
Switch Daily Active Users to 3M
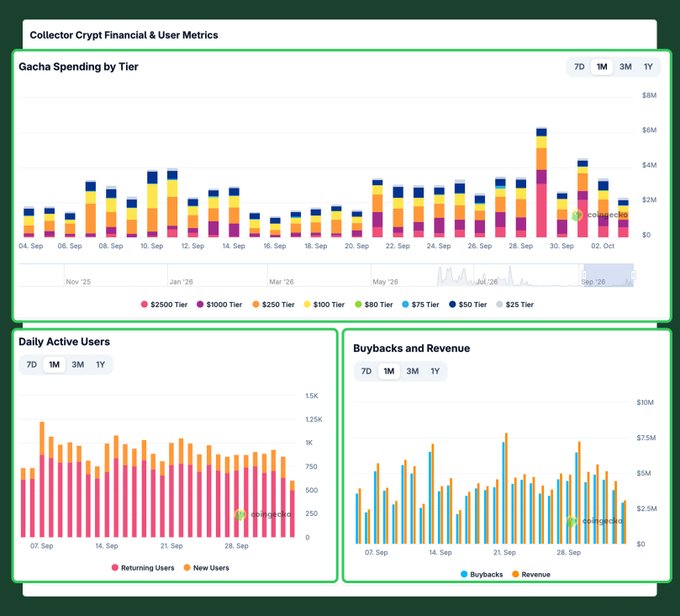coord(78,364)
